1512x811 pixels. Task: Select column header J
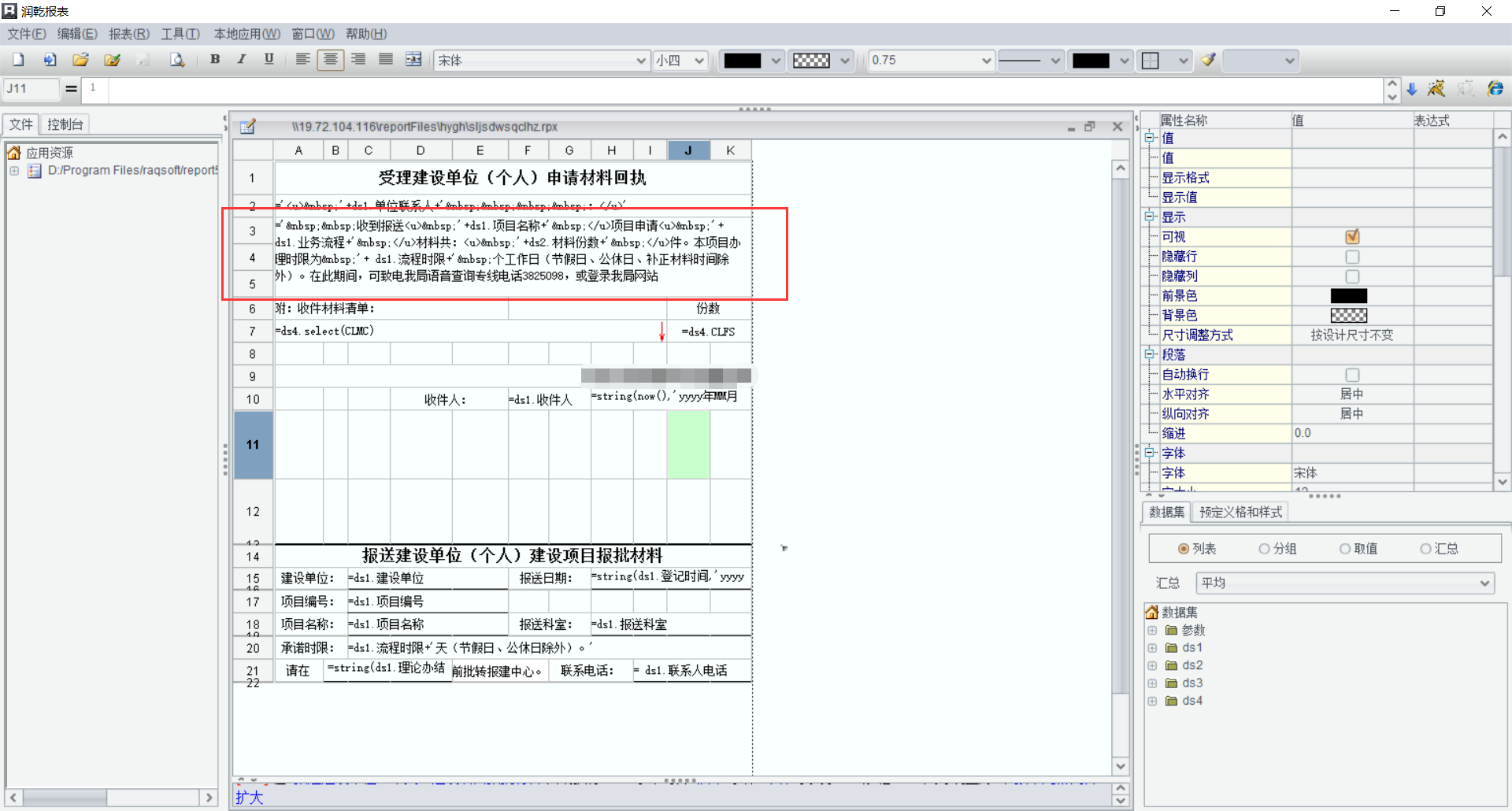coord(688,150)
